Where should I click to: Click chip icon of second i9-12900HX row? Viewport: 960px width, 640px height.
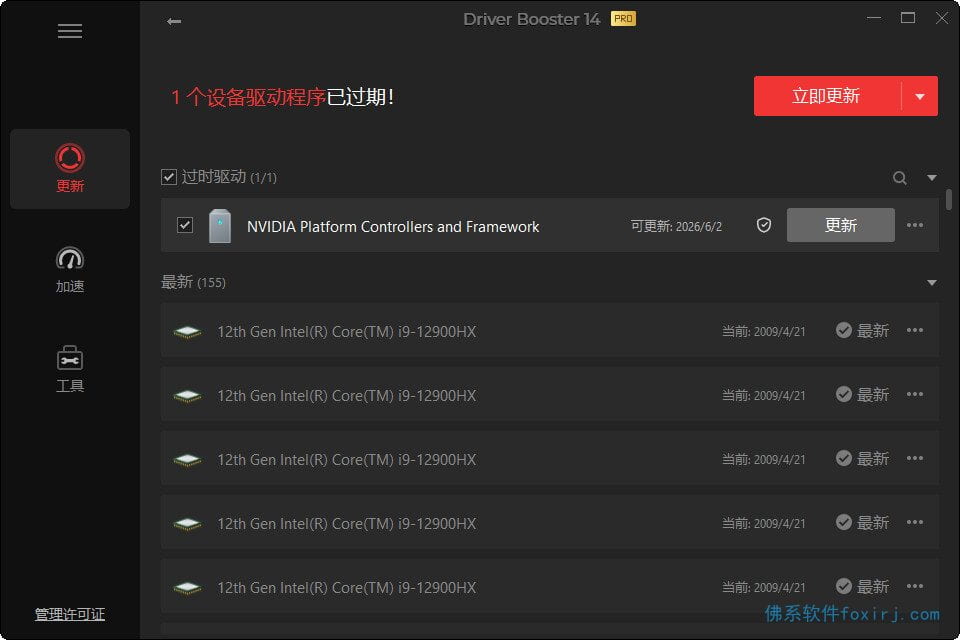tap(187, 396)
